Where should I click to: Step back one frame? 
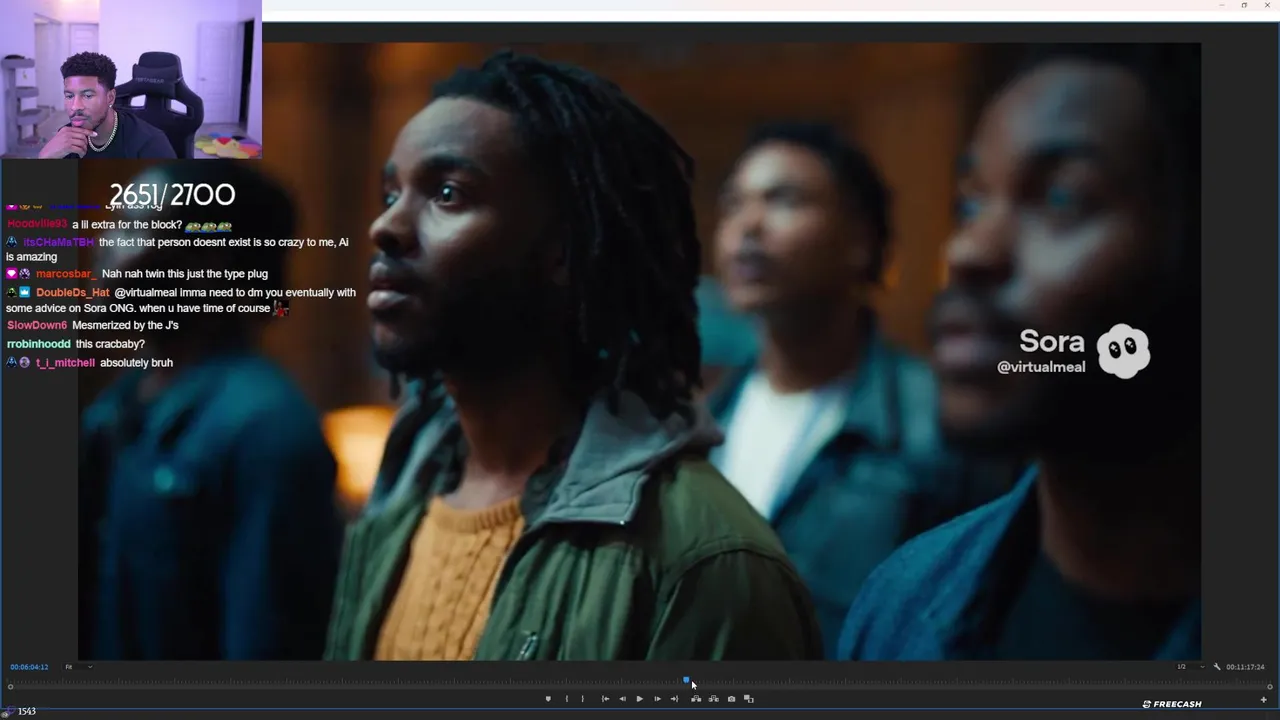click(622, 699)
